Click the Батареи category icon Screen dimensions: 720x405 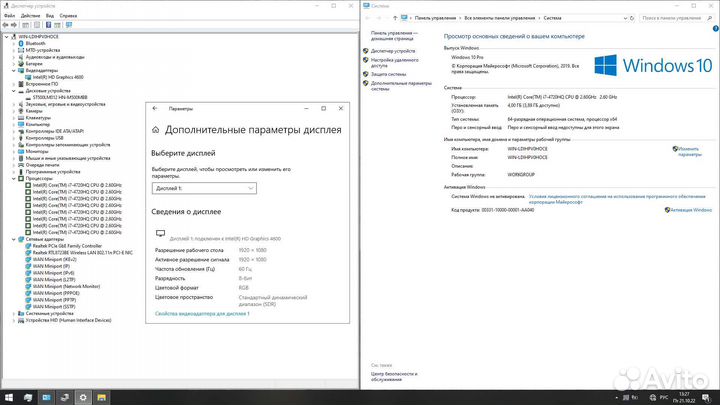pyautogui.click(x=21, y=64)
